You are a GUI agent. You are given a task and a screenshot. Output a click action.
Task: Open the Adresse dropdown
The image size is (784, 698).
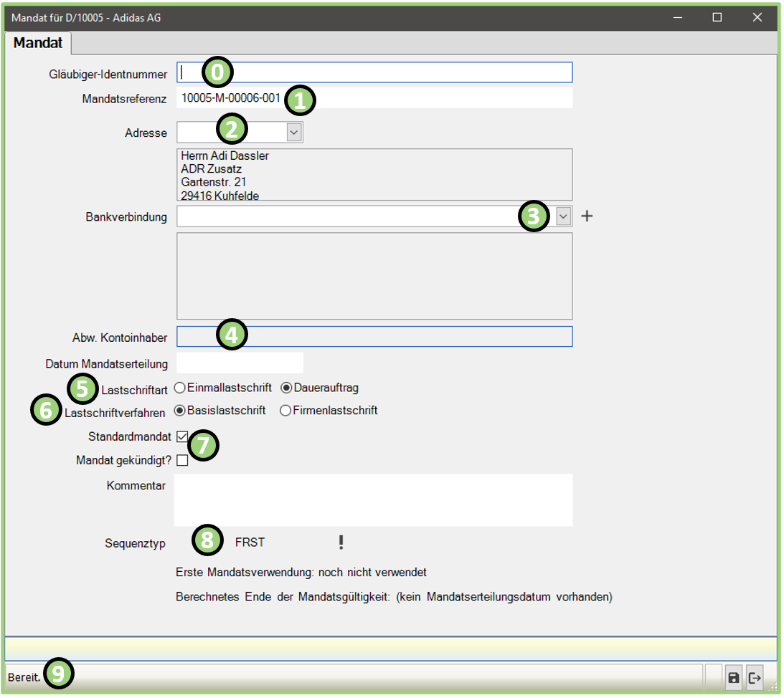(293, 131)
